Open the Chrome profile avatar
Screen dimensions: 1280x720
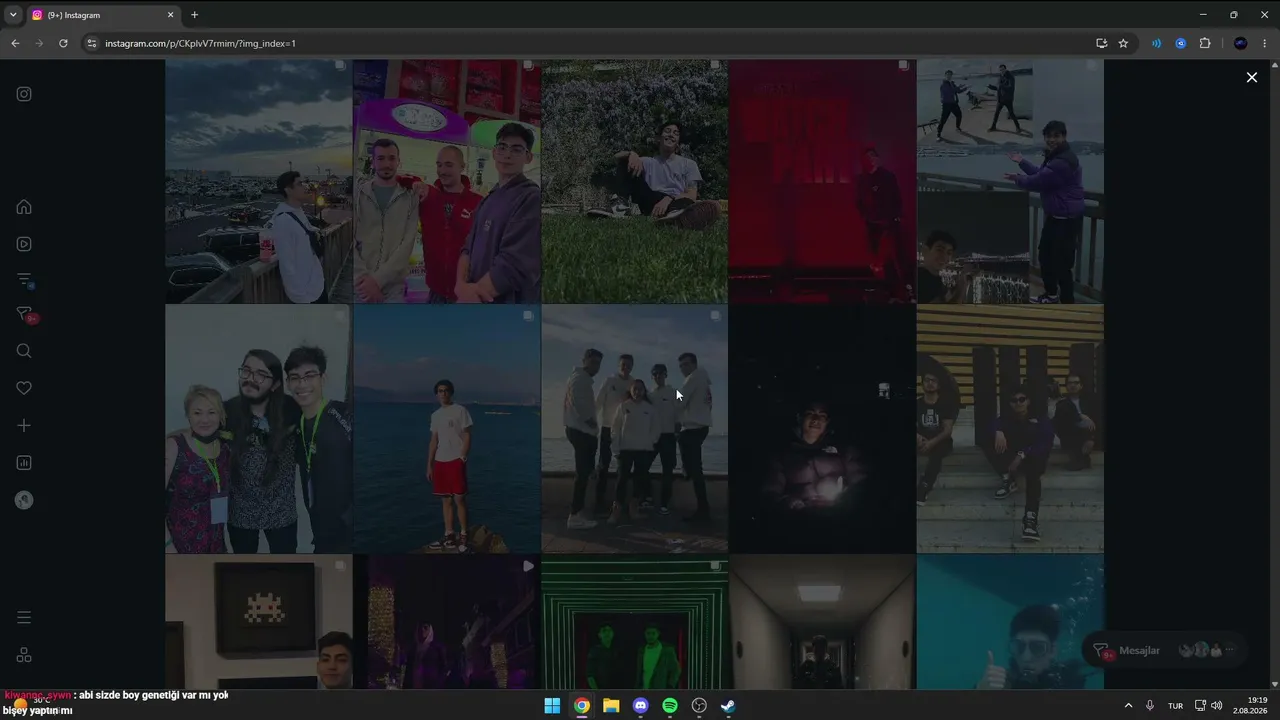[x=1241, y=43]
